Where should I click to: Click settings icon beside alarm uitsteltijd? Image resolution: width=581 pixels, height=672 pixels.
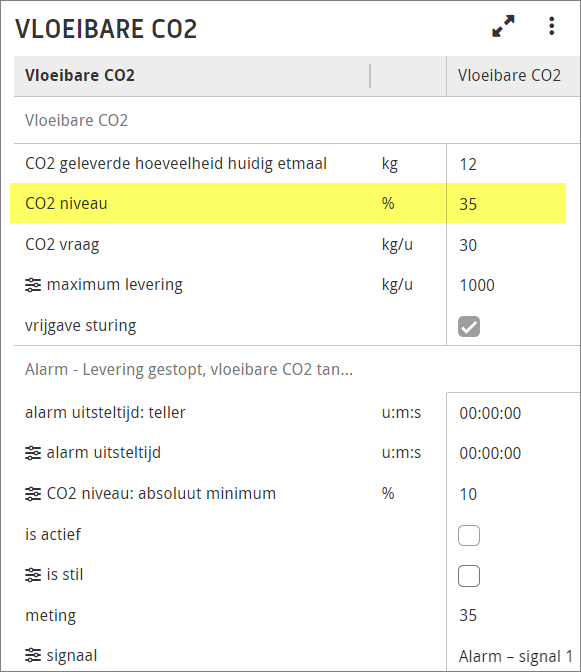(x=33, y=453)
